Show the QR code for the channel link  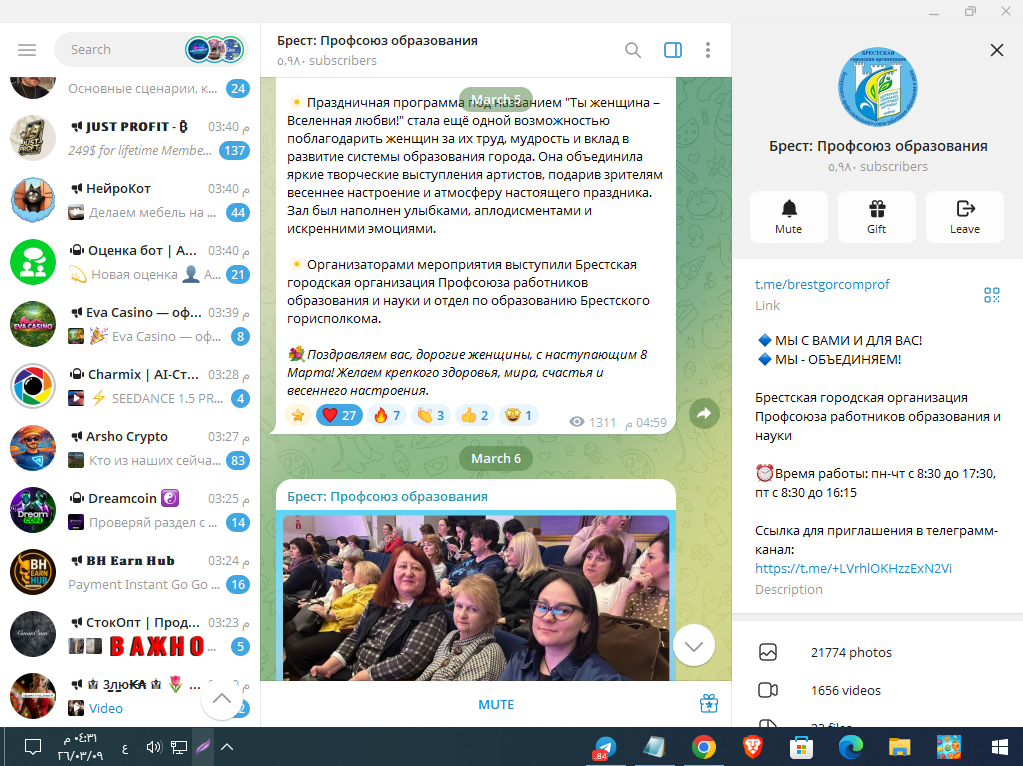click(x=992, y=295)
